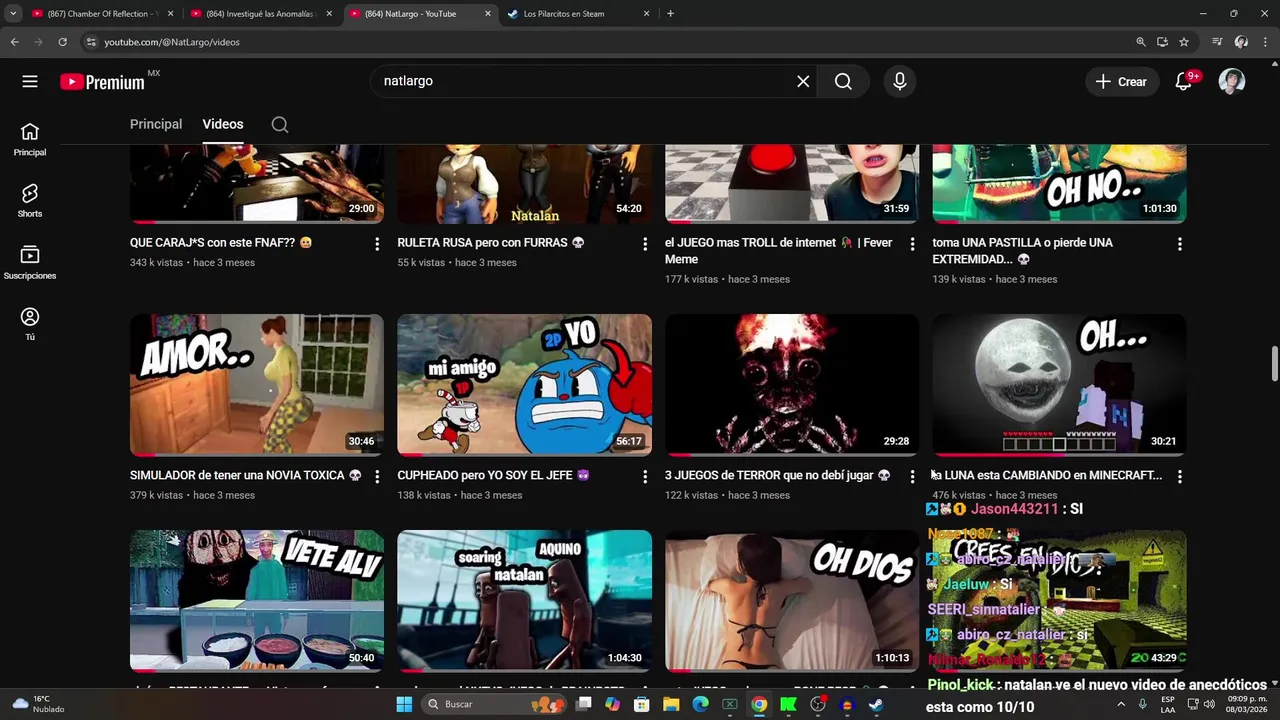The width and height of the screenshot is (1280, 720).
Task: Open the notifications bell
Action: click(x=1184, y=81)
